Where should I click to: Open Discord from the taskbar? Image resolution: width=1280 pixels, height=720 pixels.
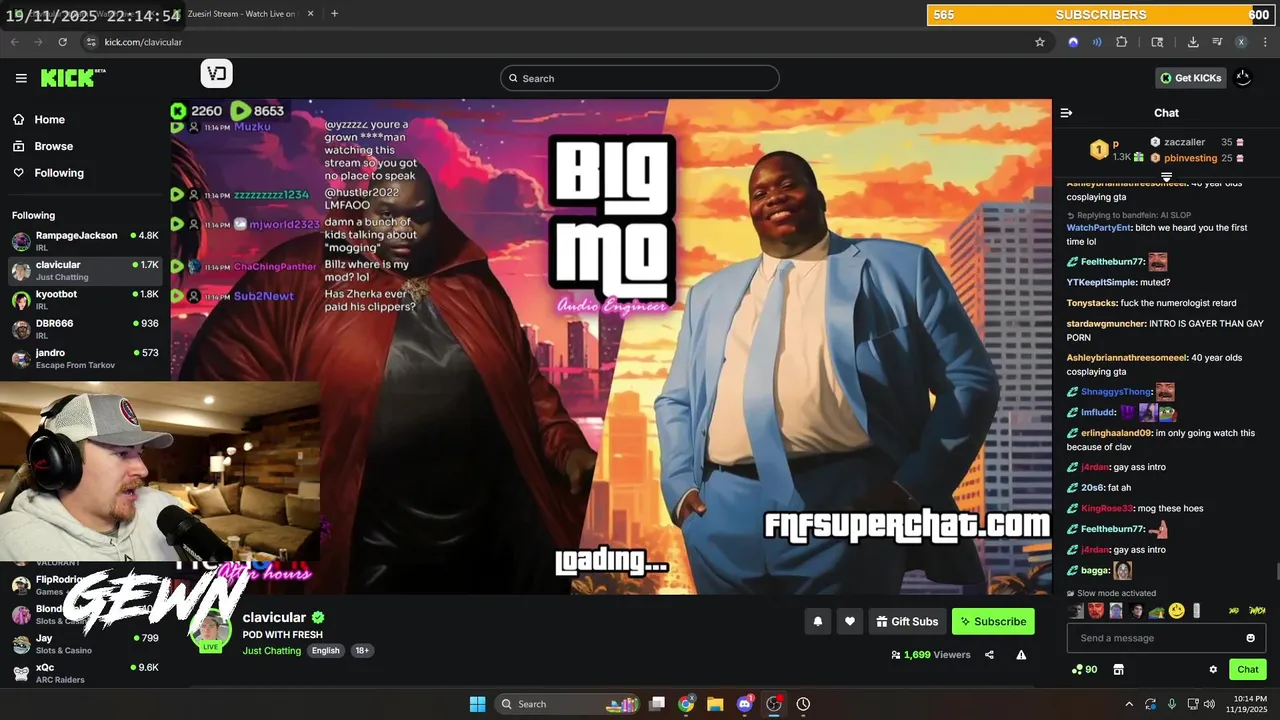[x=745, y=704]
